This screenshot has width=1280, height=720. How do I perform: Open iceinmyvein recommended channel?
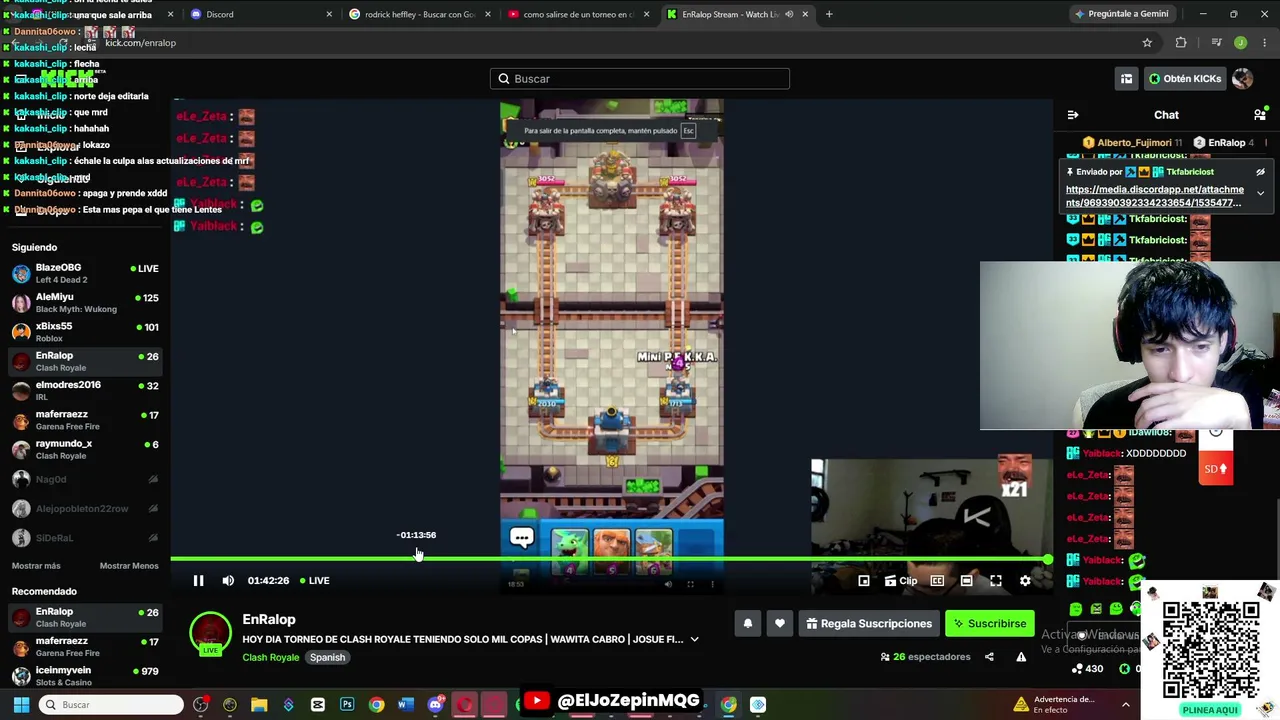point(85,676)
